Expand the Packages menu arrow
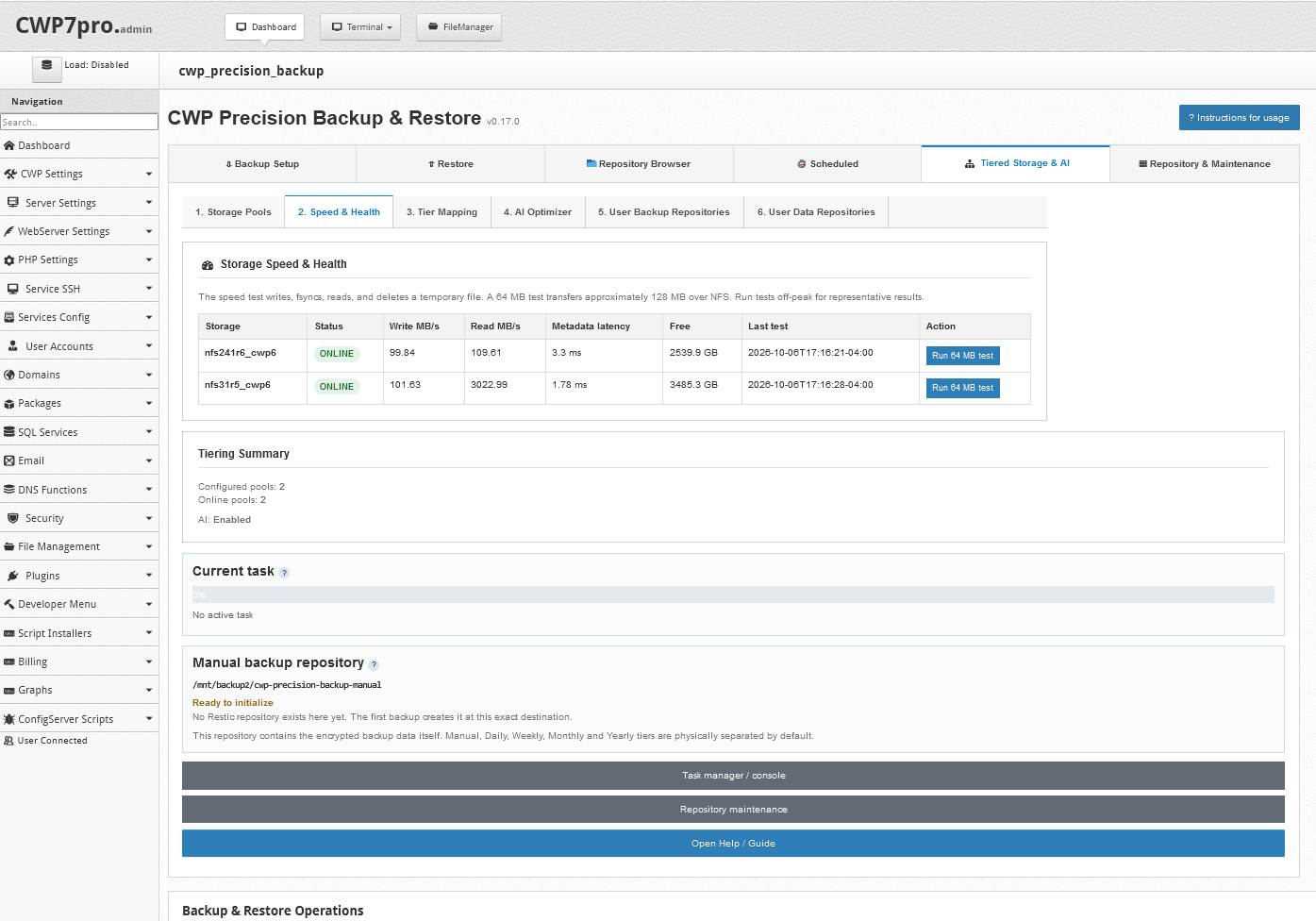1316x921 pixels. click(x=149, y=403)
